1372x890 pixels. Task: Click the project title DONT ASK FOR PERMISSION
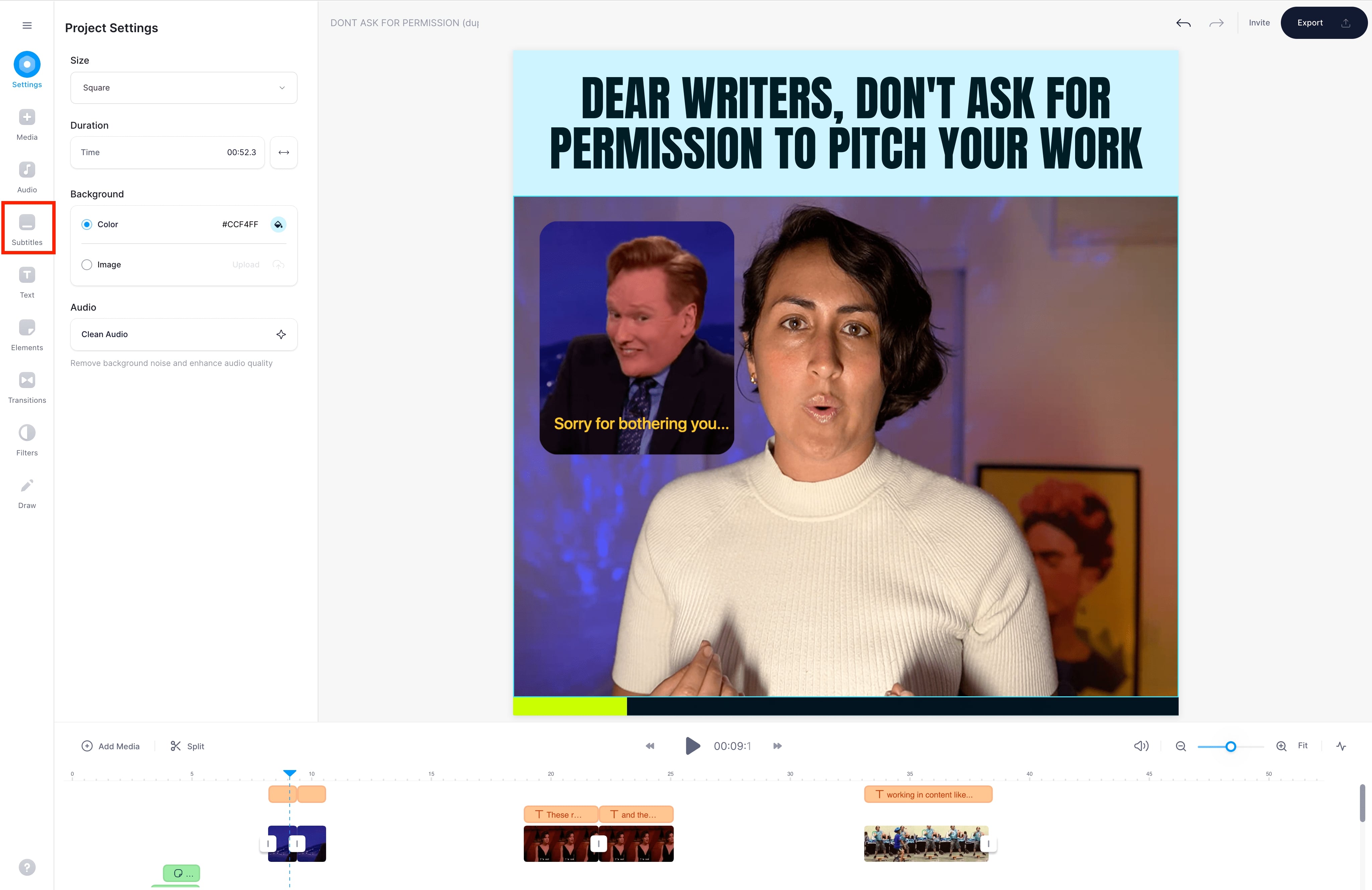point(404,22)
